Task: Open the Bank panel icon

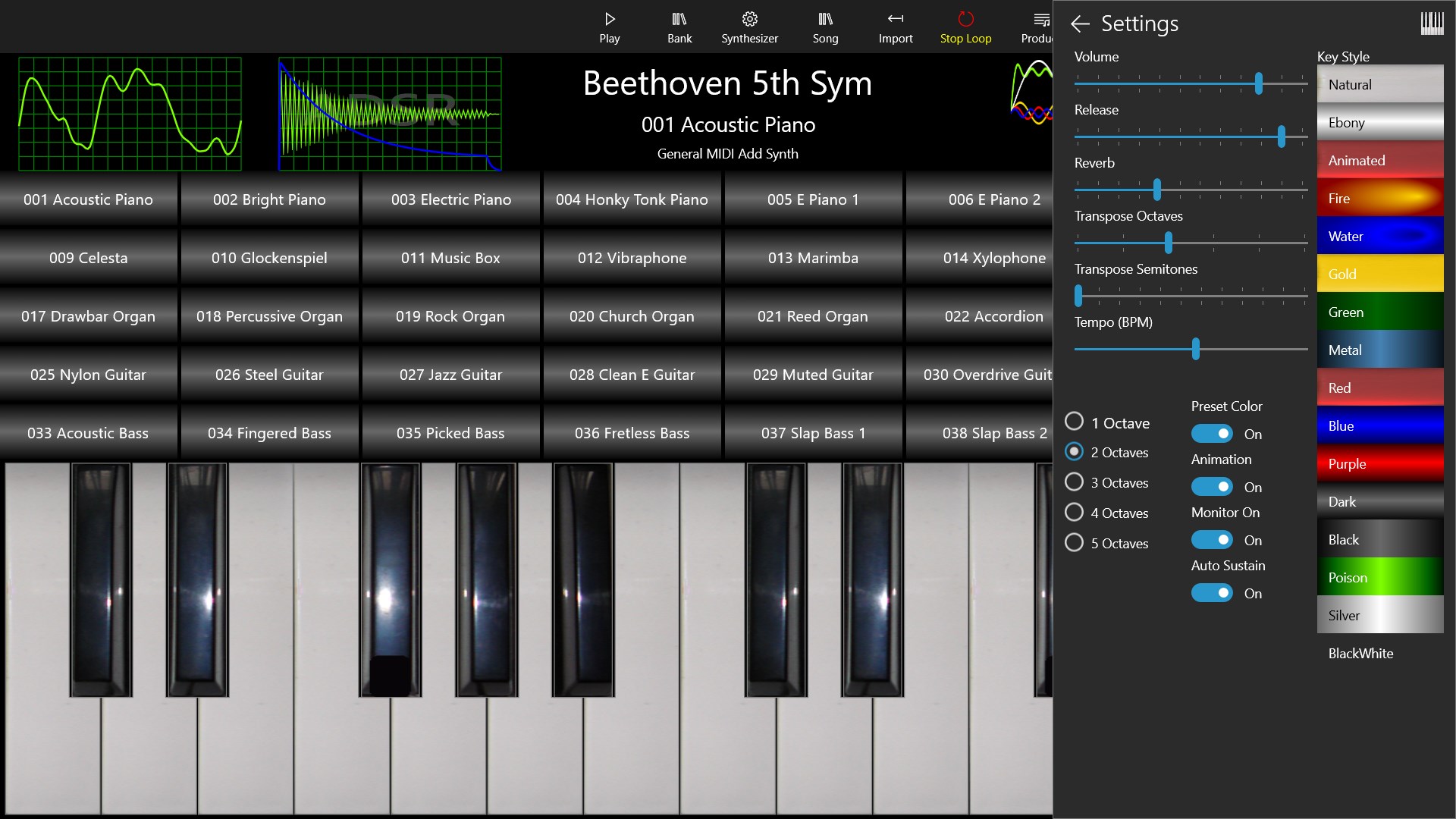Action: 679,19
